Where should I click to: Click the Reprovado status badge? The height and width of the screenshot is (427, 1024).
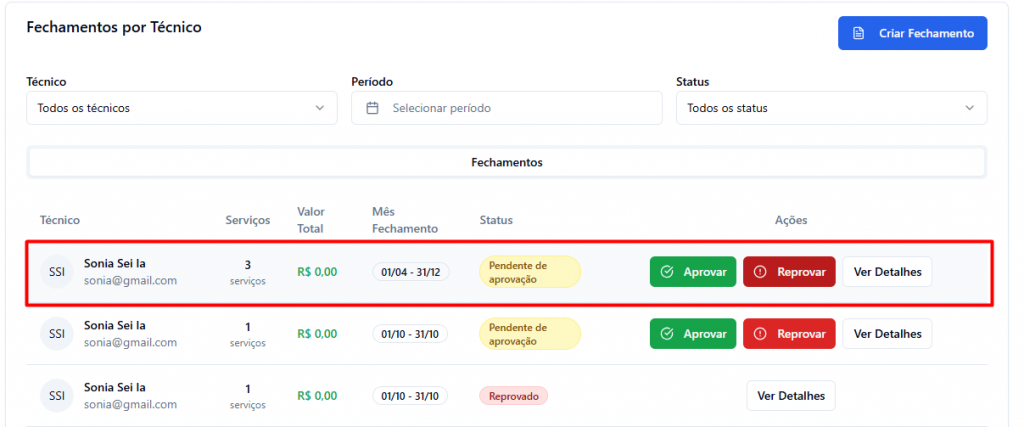513,396
